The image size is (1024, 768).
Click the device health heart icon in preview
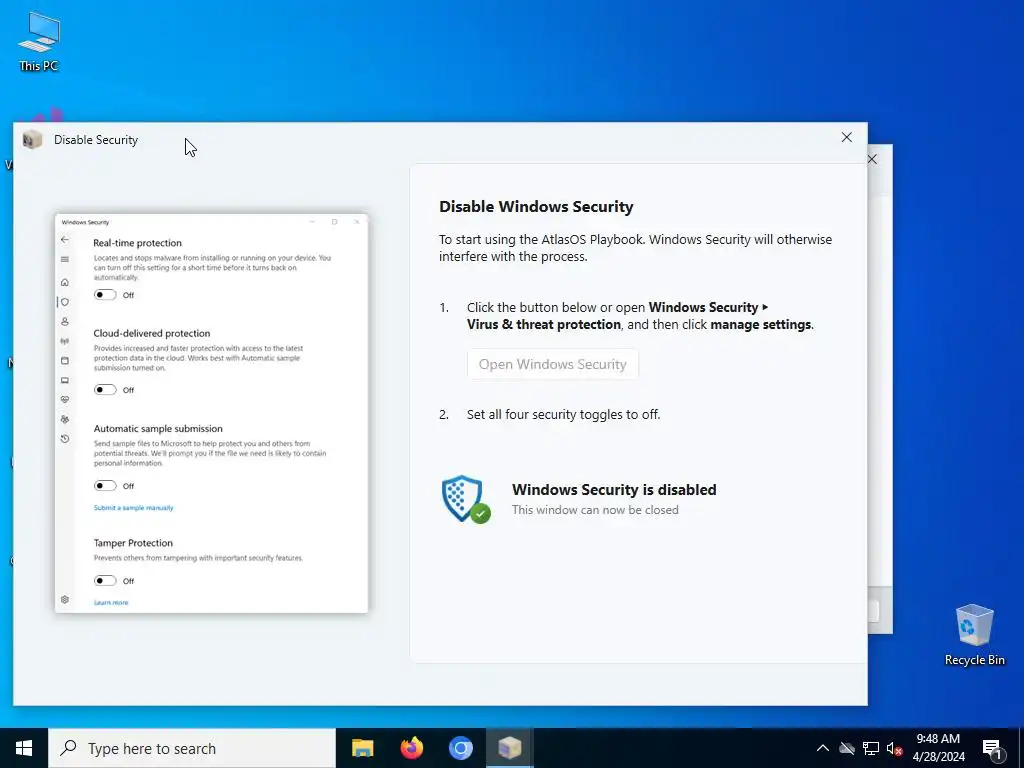65,400
